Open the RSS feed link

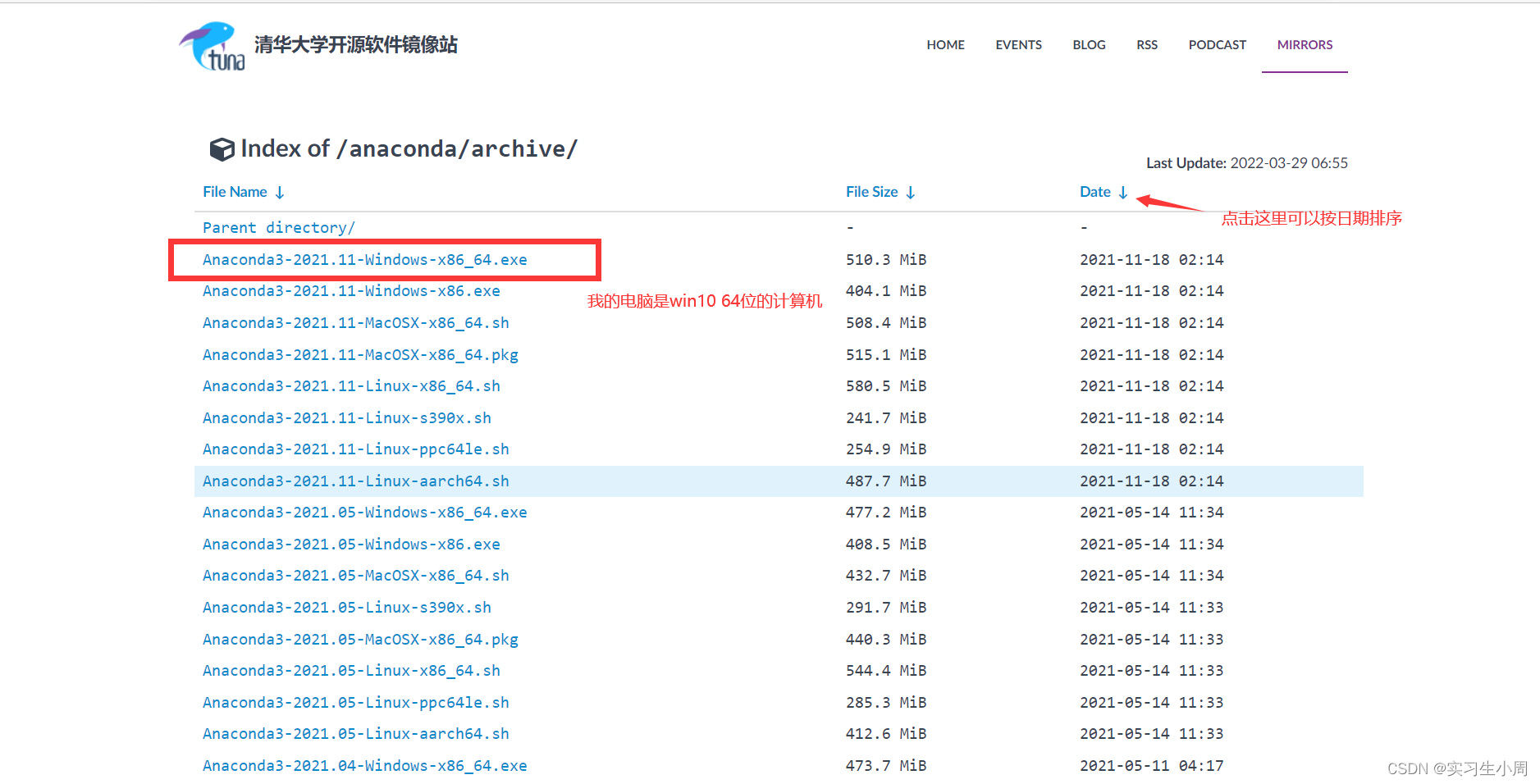click(1147, 45)
